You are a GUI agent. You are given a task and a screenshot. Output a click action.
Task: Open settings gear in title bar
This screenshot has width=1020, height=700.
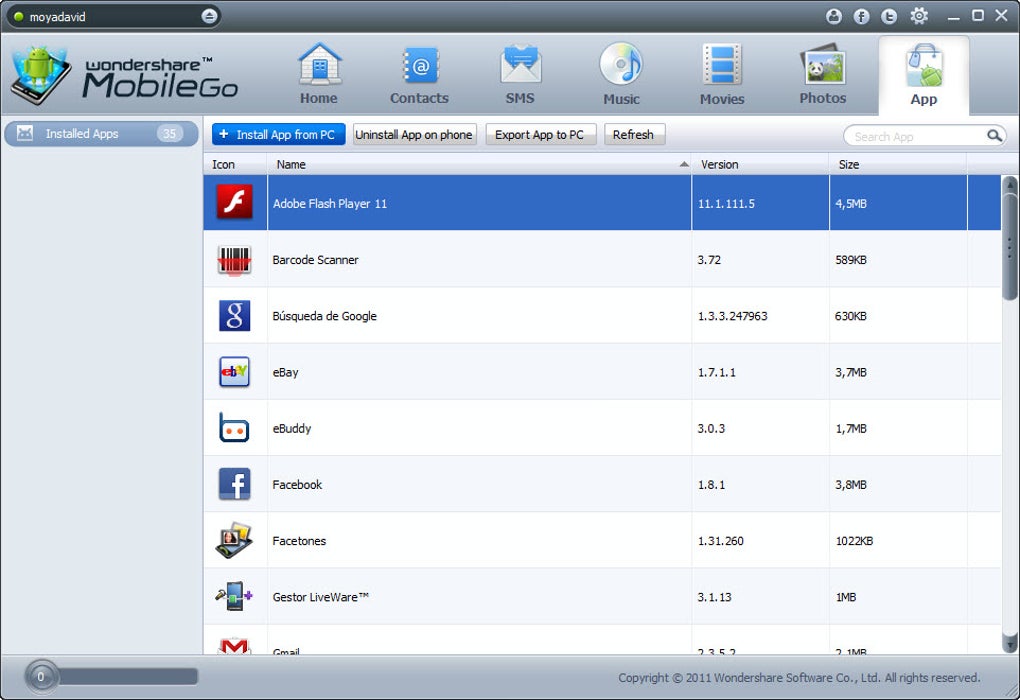[x=919, y=16]
